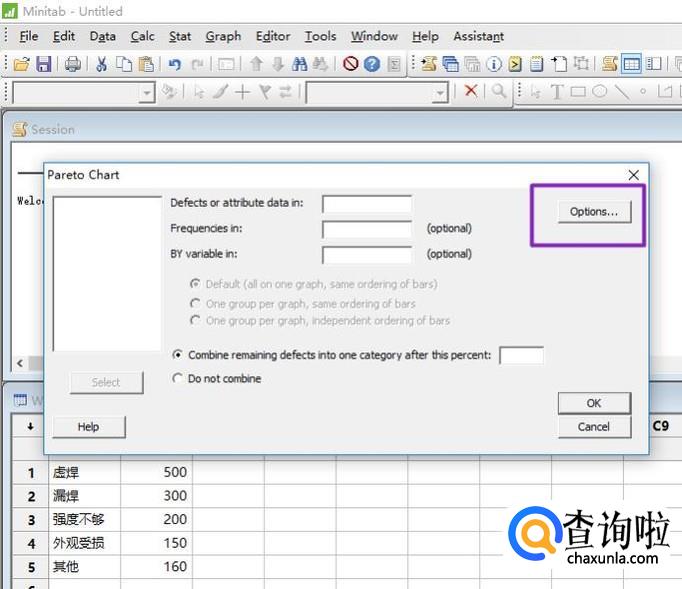
Task: Select worksheet row header 4
Action: pyautogui.click(x=30, y=543)
